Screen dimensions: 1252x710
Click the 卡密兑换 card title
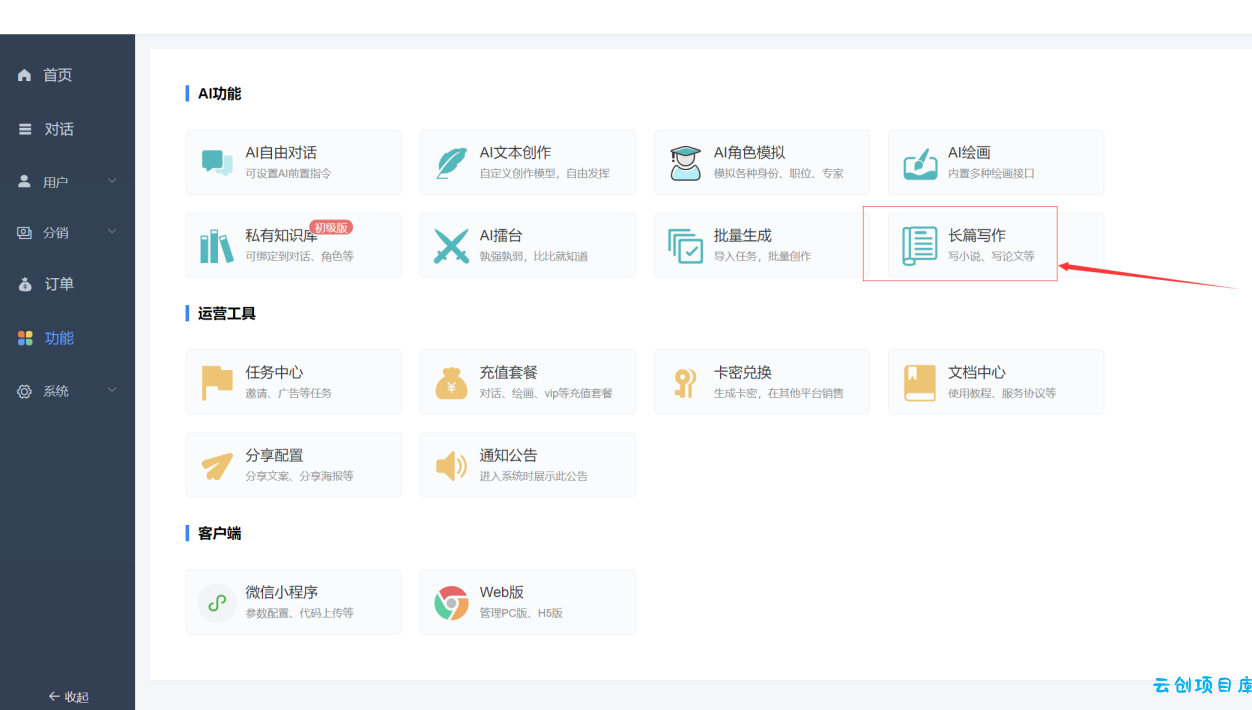(x=742, y=372)
